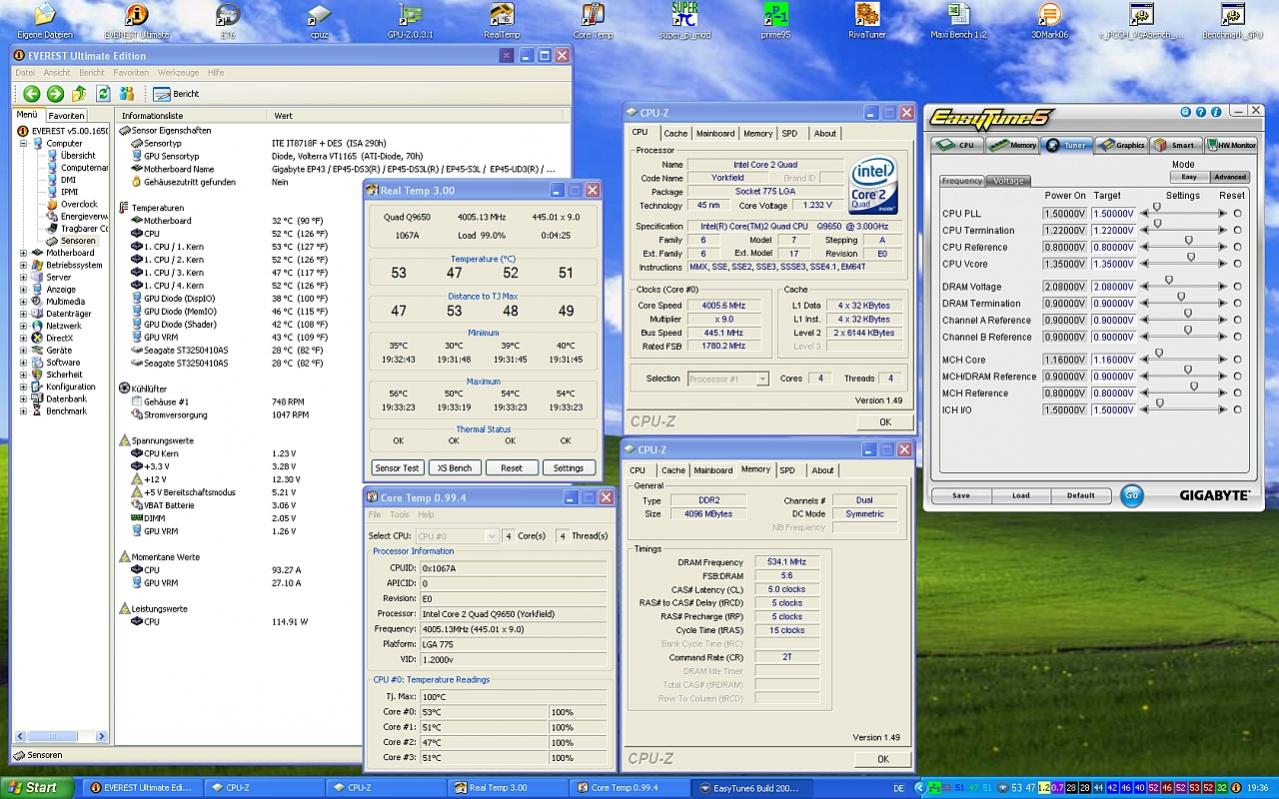This screenshot has width=1279, height=799.
Task: Collapse the Computer node in EVEREST tree
Action: click(22, 143)
